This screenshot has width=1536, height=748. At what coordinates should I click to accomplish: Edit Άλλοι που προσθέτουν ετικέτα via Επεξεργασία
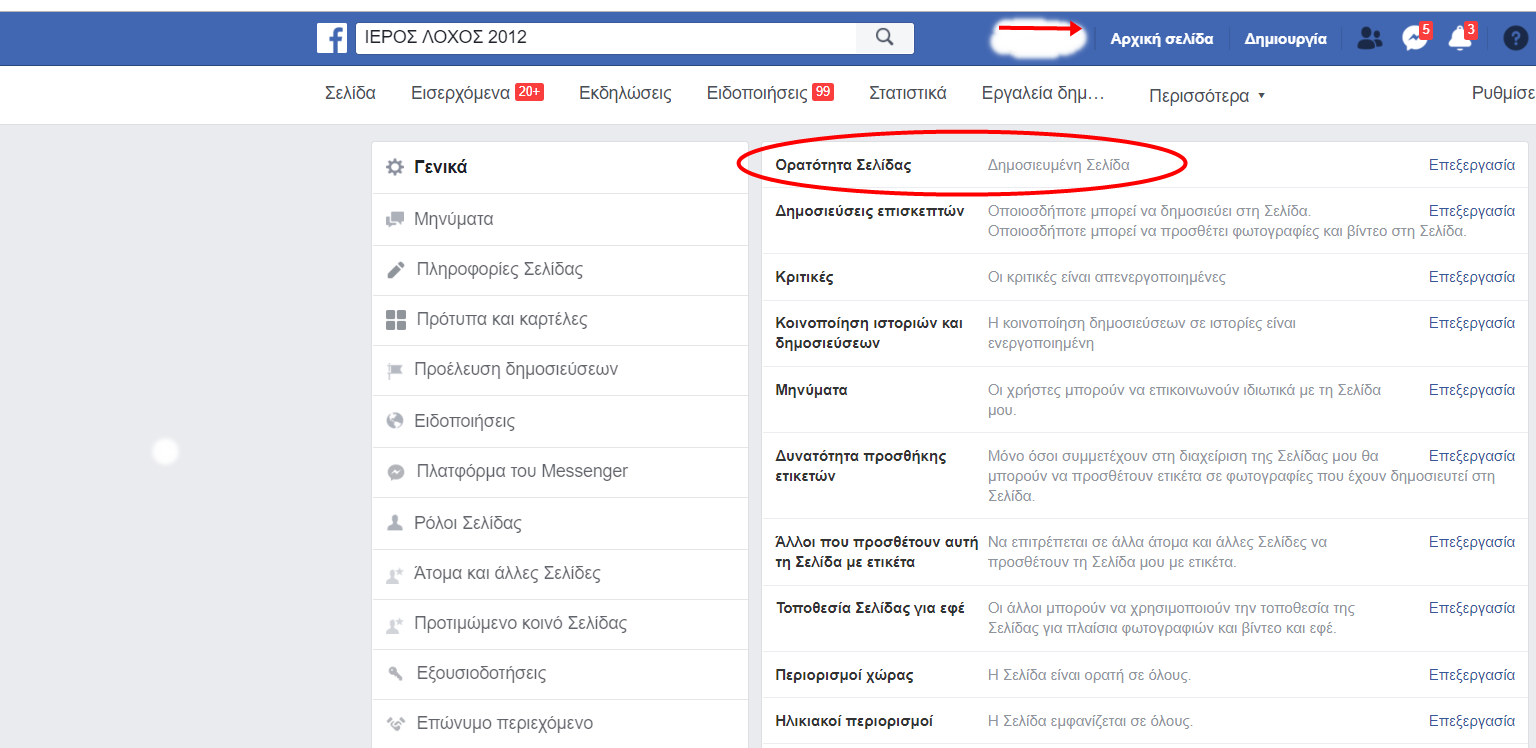(x=1472, y=542)
